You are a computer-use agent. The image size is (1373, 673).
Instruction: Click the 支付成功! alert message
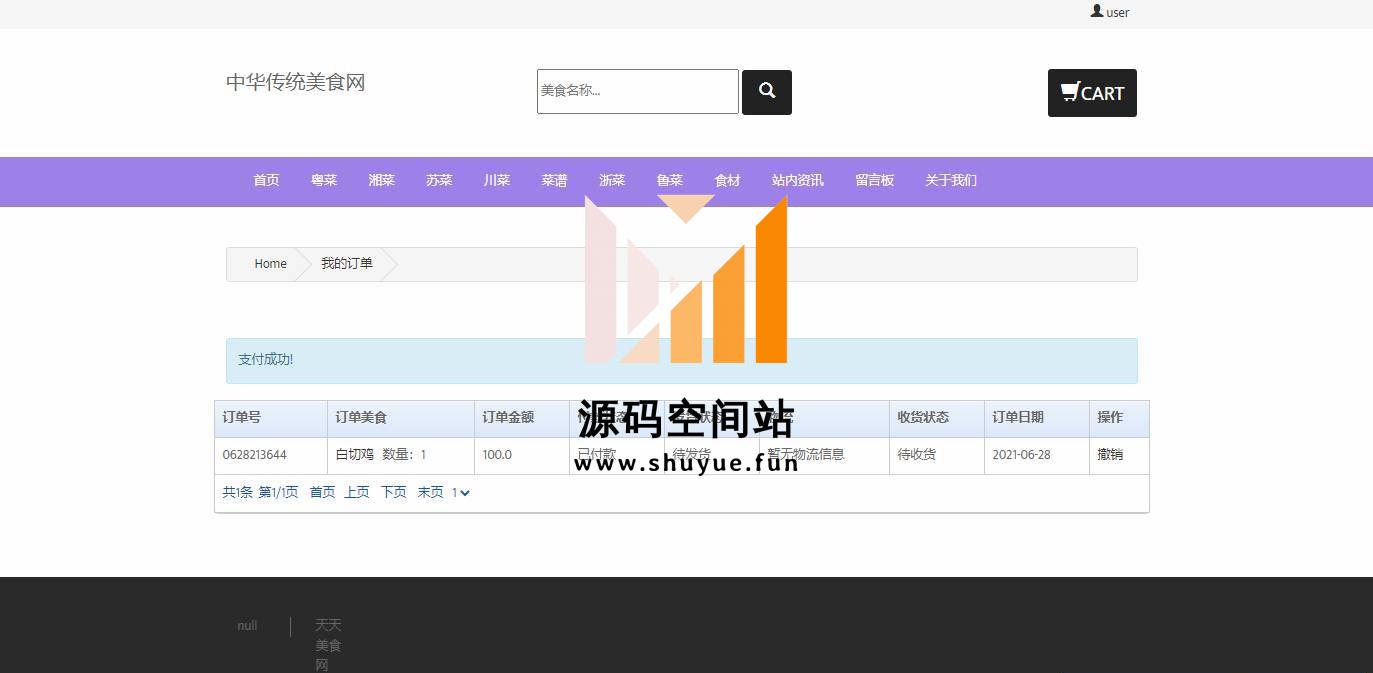click(266, 360)
